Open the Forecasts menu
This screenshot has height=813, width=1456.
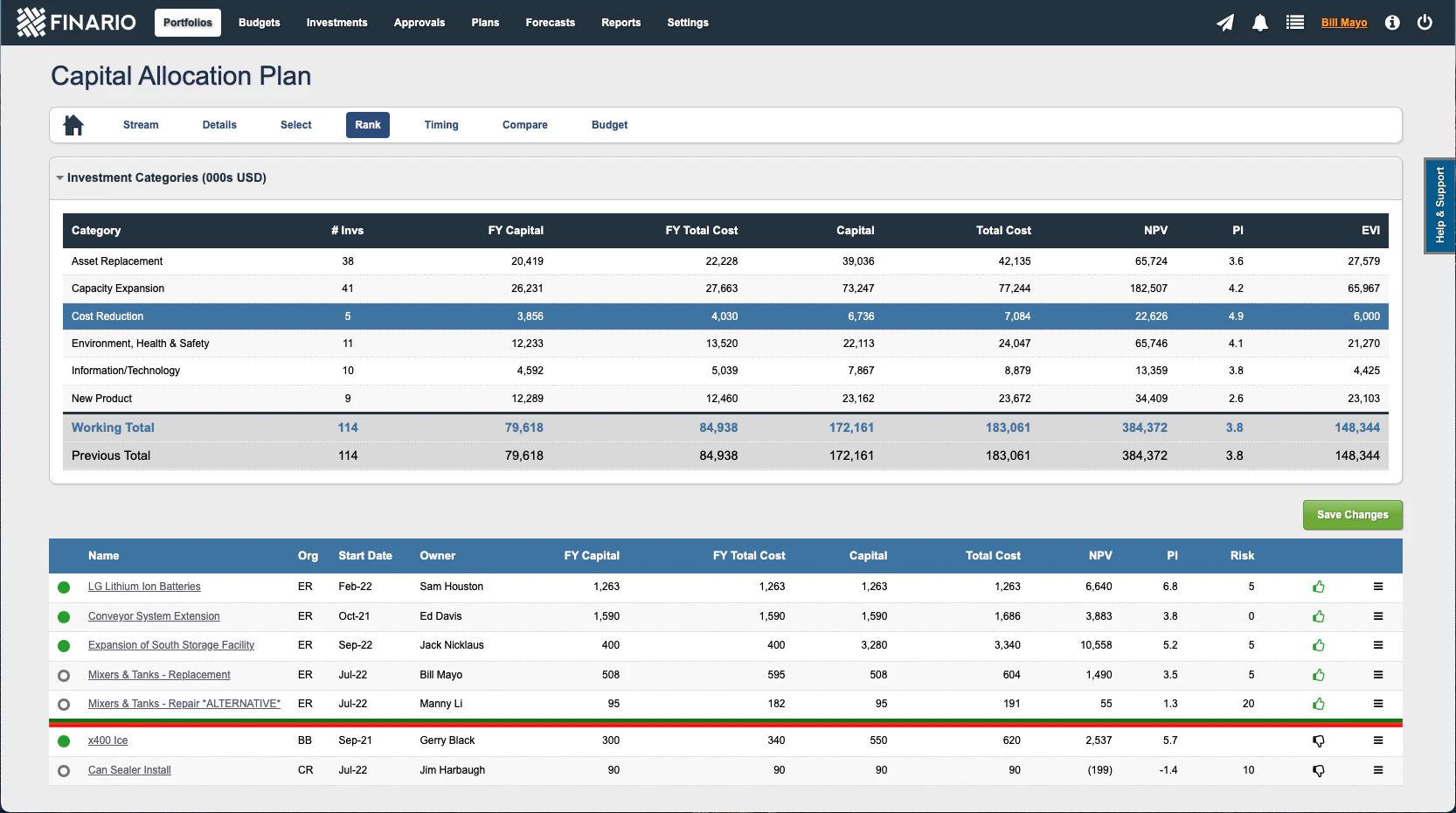(x=550, y=23)
